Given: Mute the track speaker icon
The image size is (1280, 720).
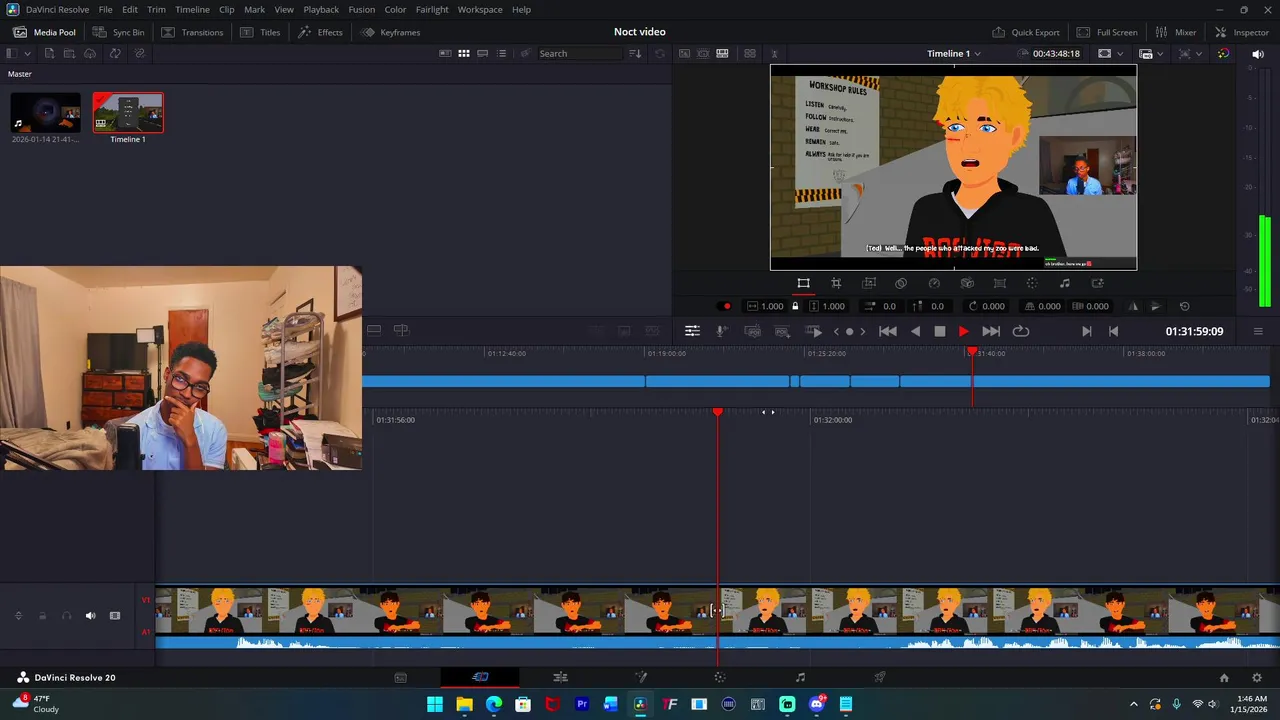Looking at the screenshot, I should click(x=90, y=616).
